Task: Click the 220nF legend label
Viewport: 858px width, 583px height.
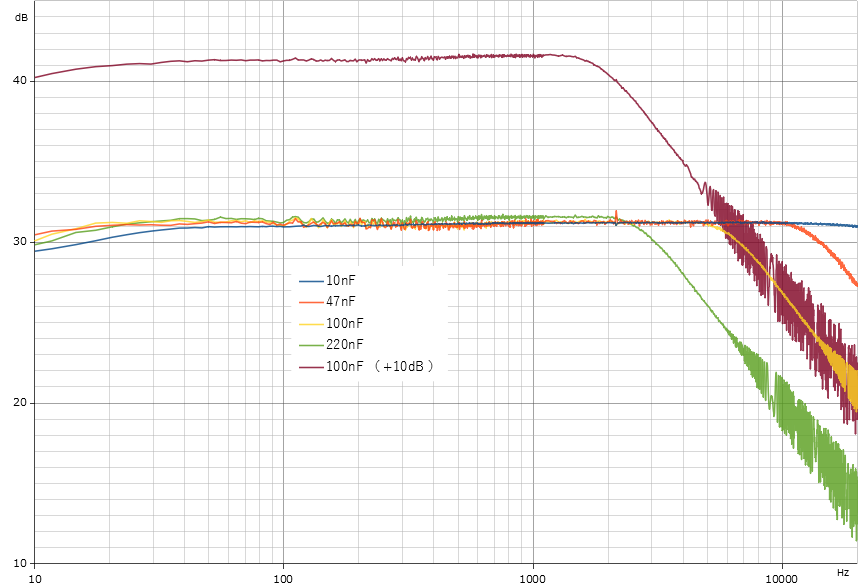Action: click(345, 344)
